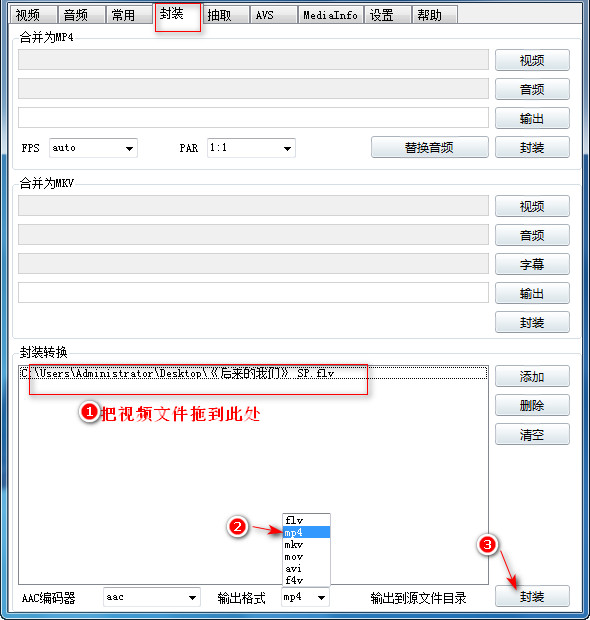Switch to the 视频 tab
Screen dimensions: 590x620
[x=32, y=15]
